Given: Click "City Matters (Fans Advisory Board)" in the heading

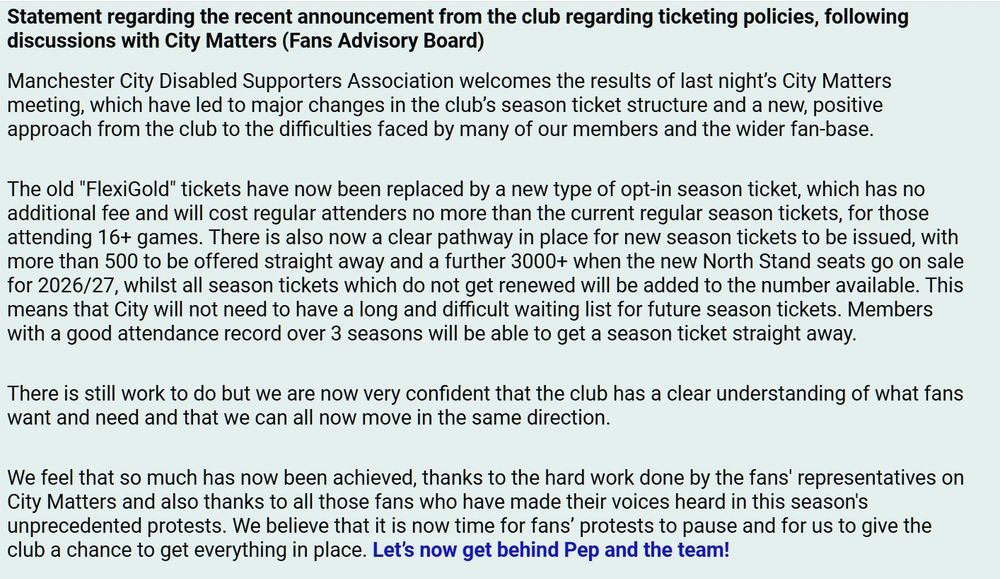Looking at the screenshot, I should 325,40.
